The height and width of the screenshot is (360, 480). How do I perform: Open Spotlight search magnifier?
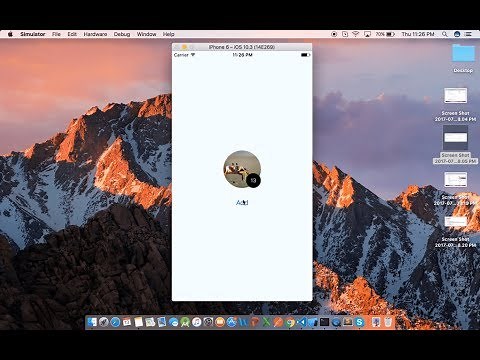(445, 34)
